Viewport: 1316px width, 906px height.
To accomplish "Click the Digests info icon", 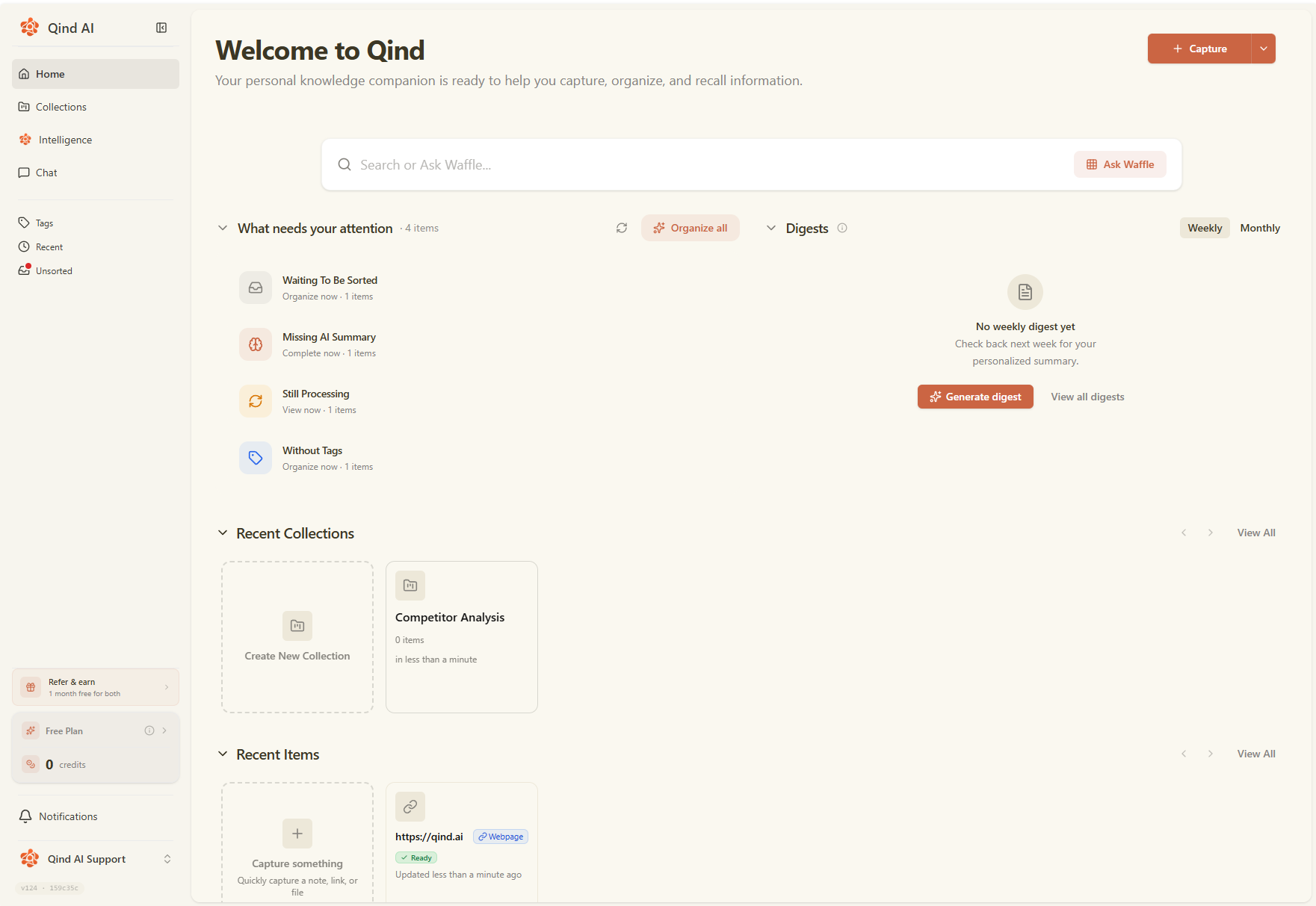I will point(842,228).
